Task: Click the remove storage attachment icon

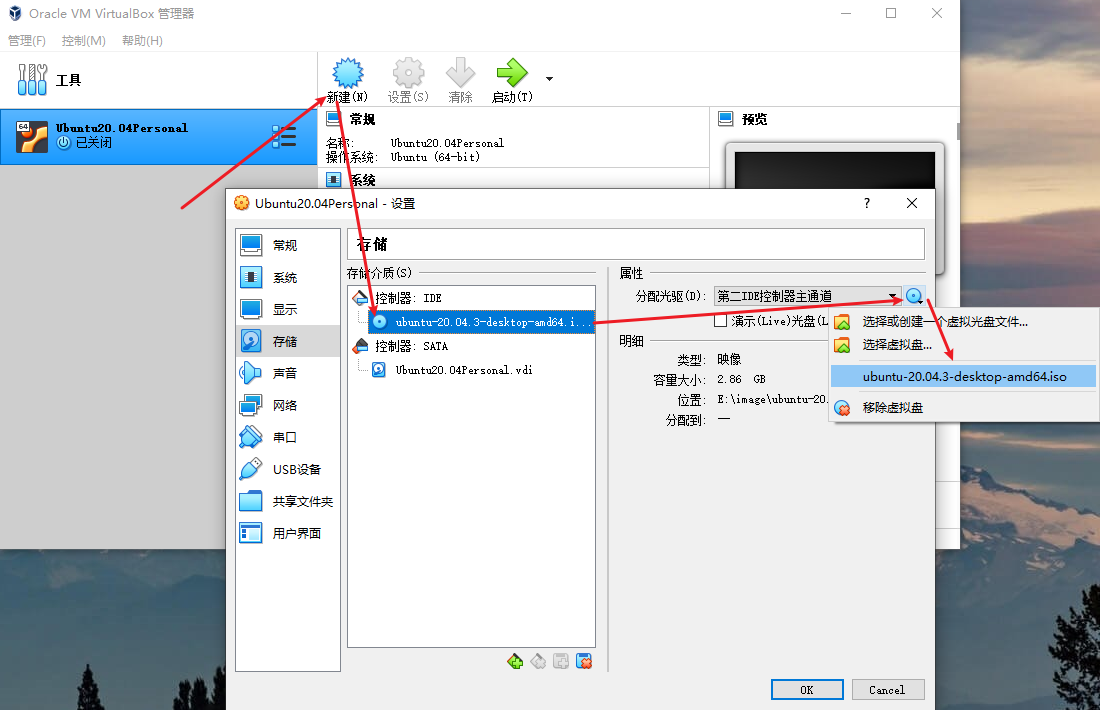Action: click(585, 660)
